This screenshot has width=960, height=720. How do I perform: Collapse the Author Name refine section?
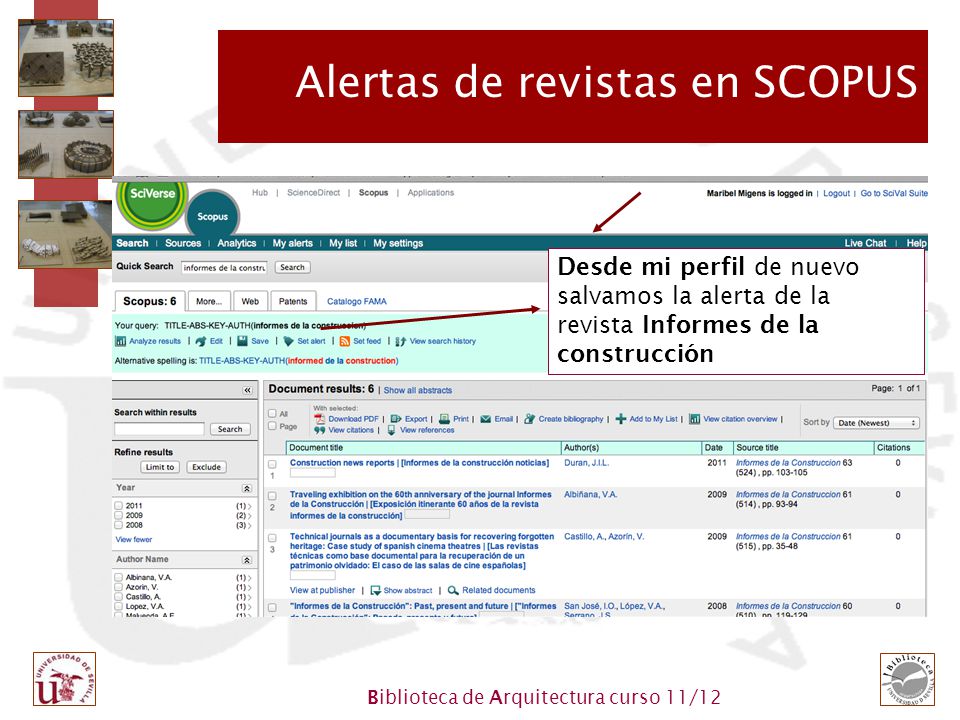point(247,560)
